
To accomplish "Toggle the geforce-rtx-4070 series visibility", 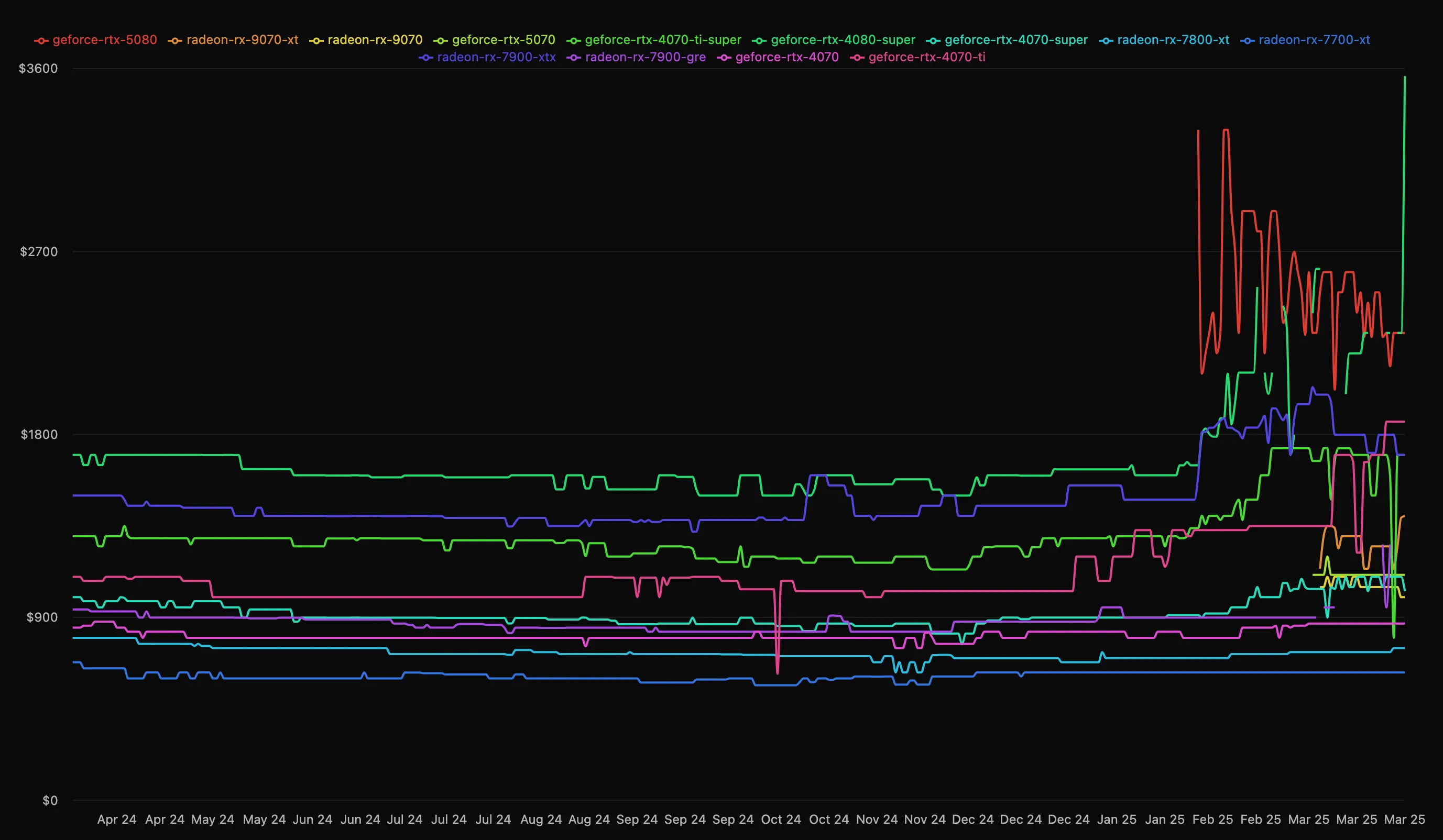I will [723, 57].
